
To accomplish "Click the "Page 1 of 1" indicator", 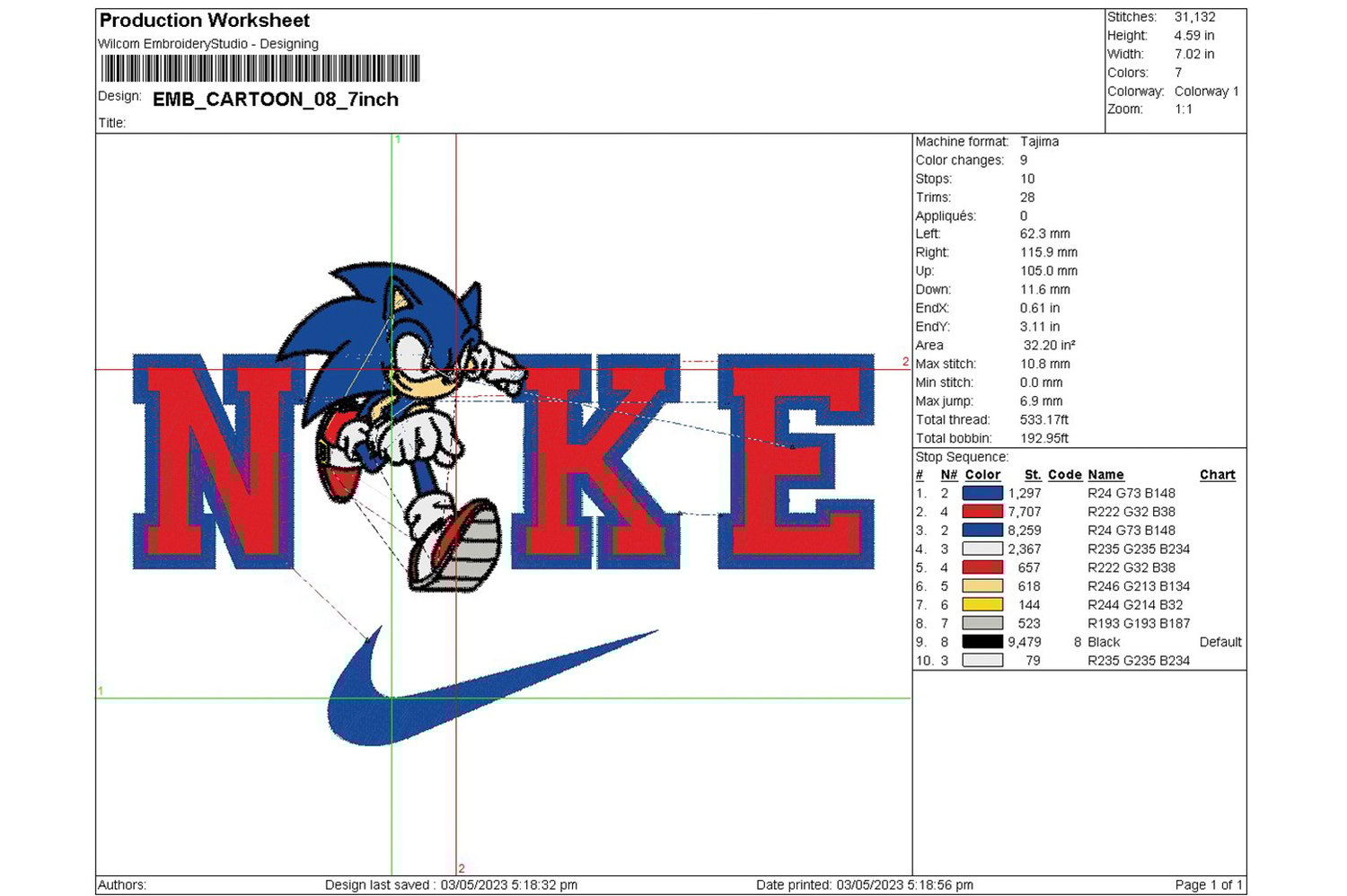I will click(1209, 885).
